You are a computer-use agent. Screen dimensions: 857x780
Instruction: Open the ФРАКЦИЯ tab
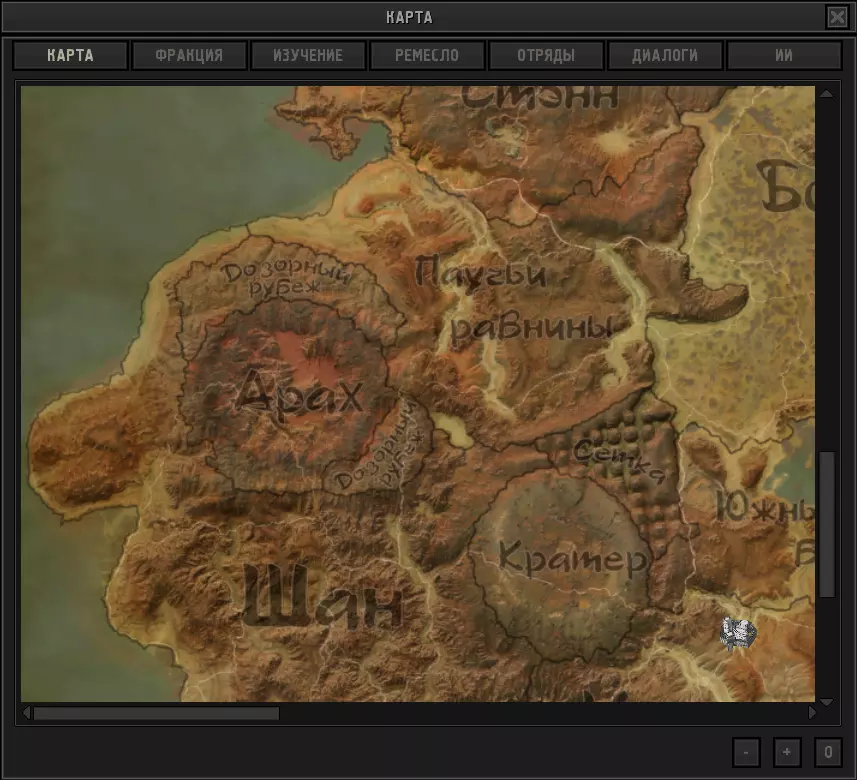point(189,55)
